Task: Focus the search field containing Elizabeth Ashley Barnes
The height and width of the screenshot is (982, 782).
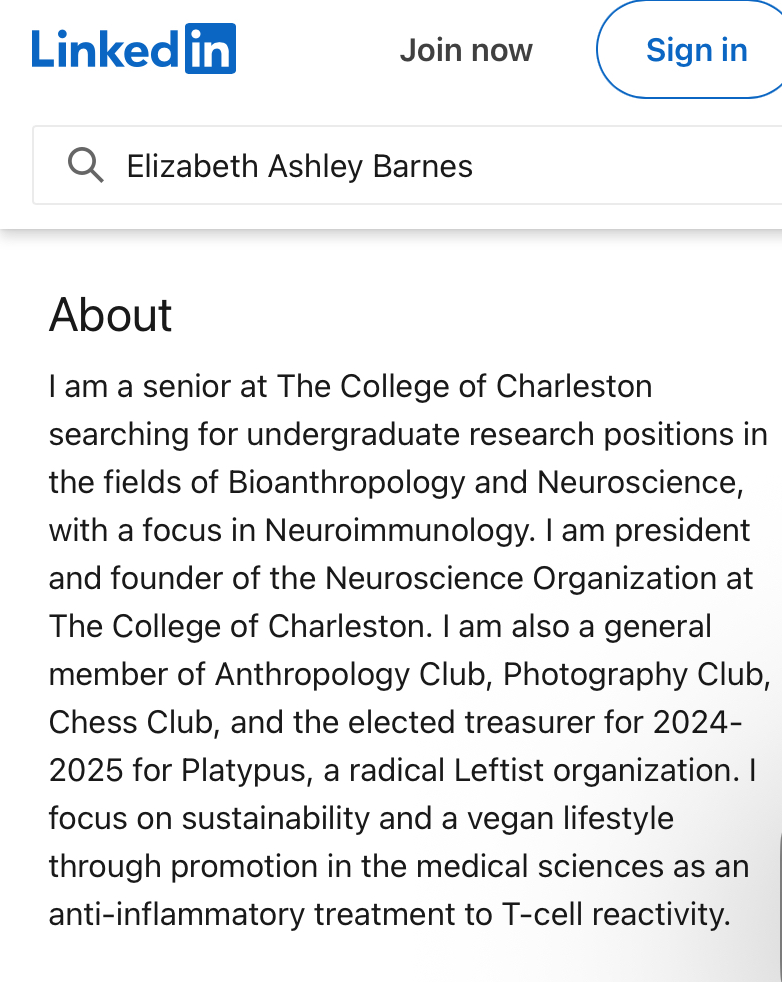Action: coord(408,165)
